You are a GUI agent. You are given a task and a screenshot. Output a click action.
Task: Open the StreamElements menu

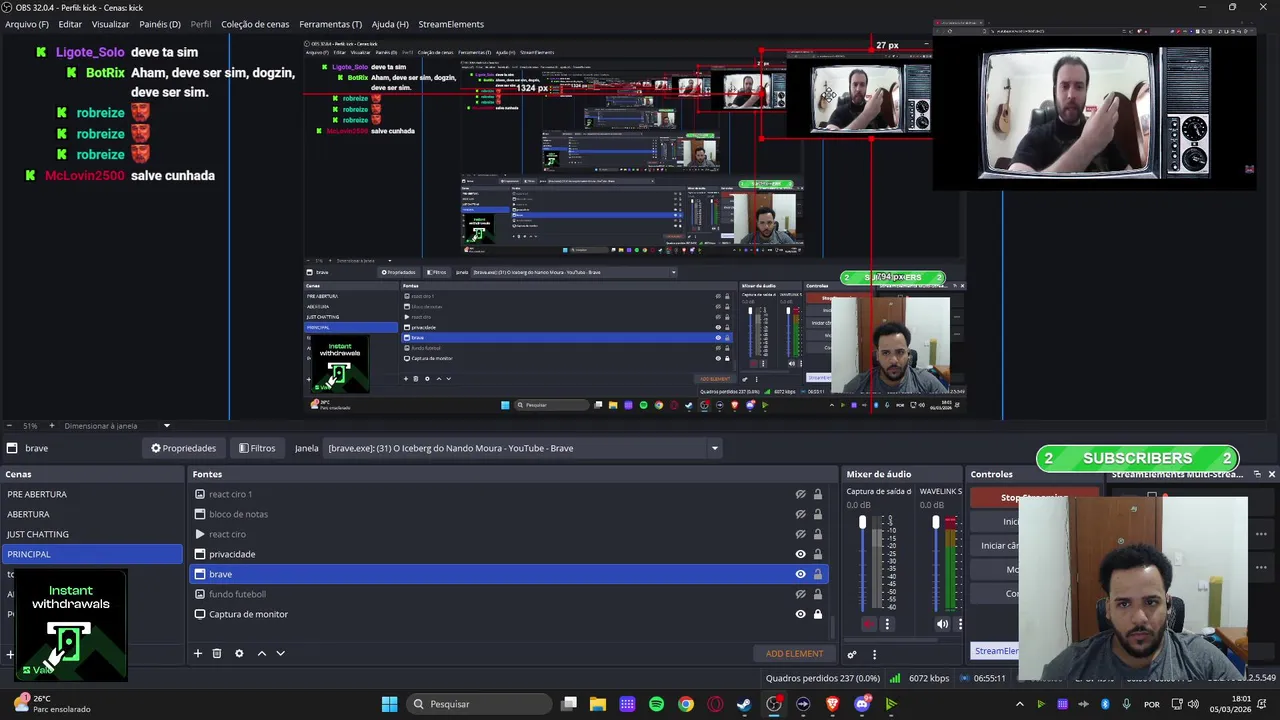(451, 24)
